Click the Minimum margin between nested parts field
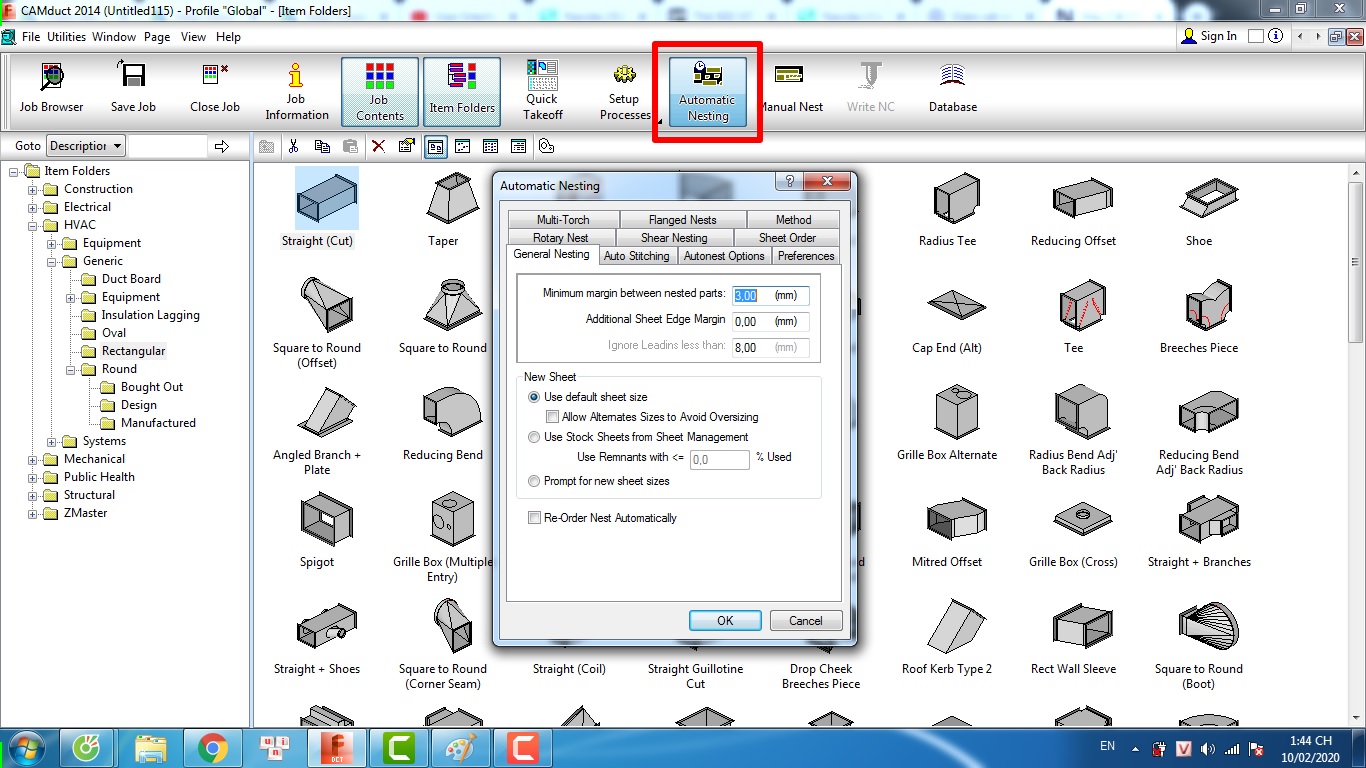The height and width of the screenshot is (768, 1366). pos(770,295)
